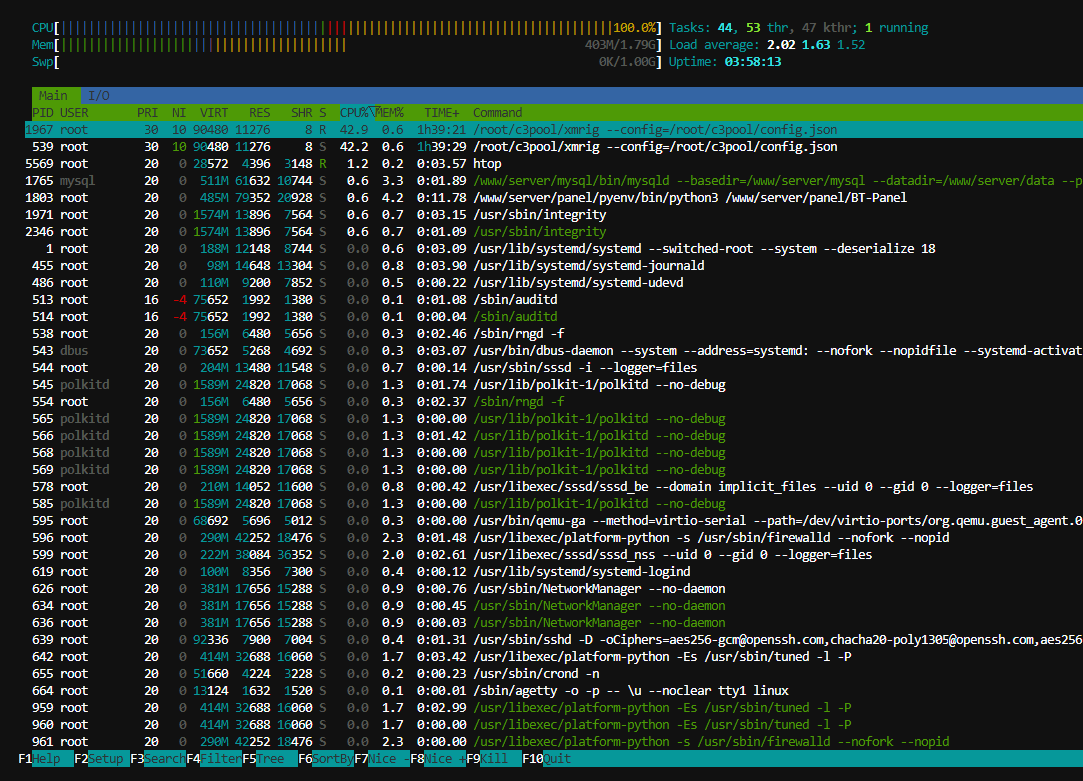Select the firewalld row with PID 596

coord(554,537)
